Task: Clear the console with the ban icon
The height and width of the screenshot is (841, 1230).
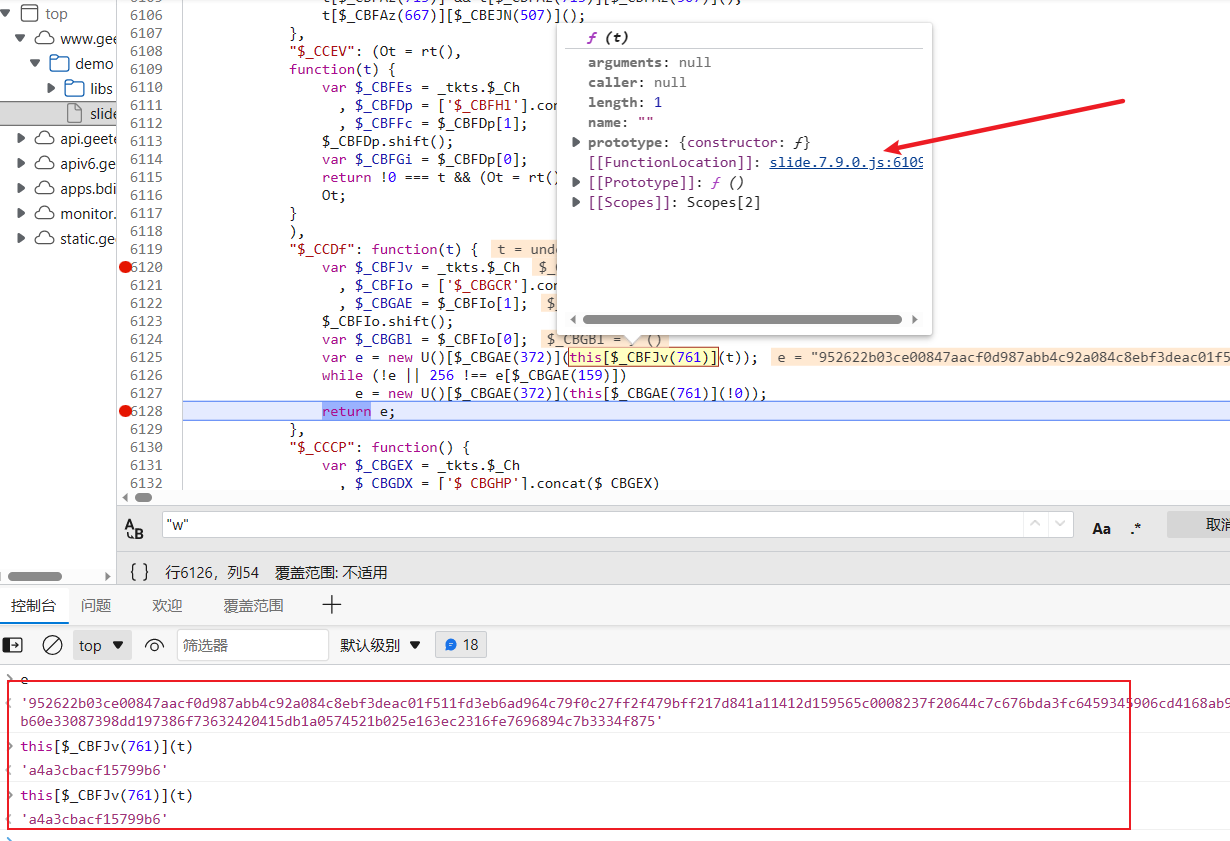Action: (x=52, y=645)
